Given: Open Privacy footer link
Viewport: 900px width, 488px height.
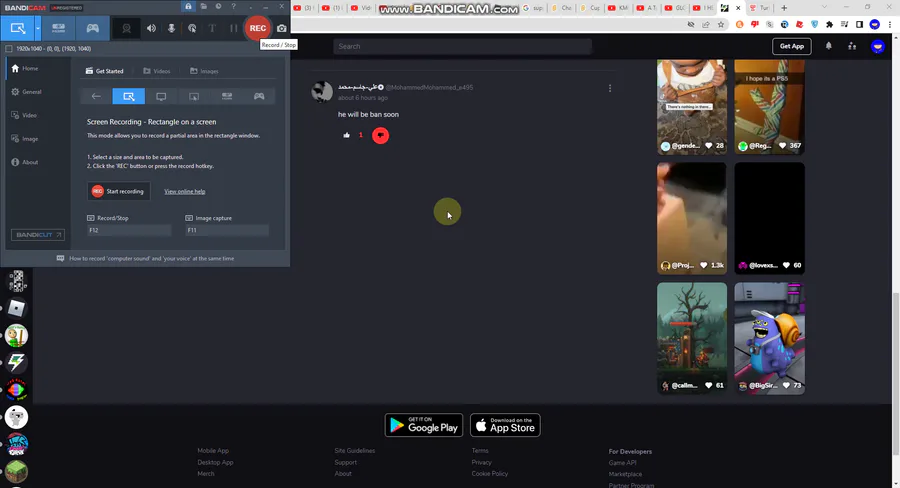Looking at the screenshot, I should (x=481, y=462).
